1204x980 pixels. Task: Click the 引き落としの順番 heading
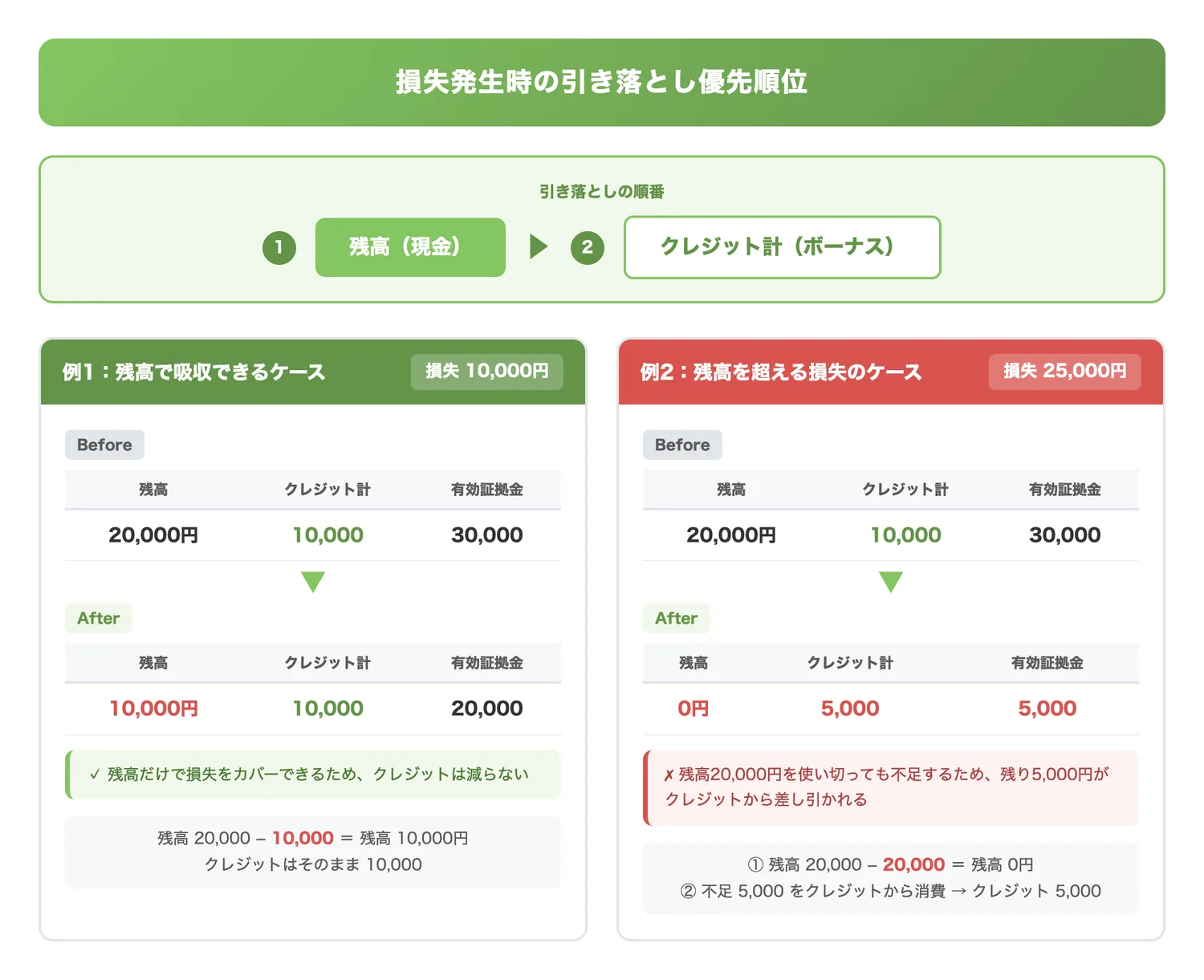602,192
